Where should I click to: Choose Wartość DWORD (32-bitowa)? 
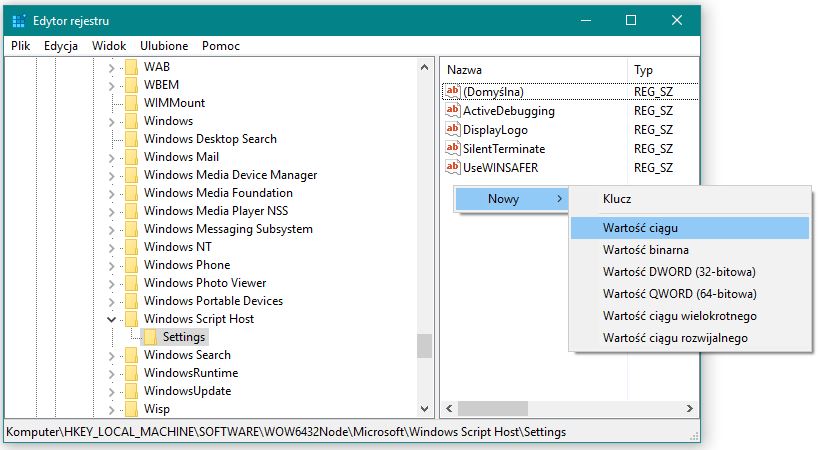690,272
